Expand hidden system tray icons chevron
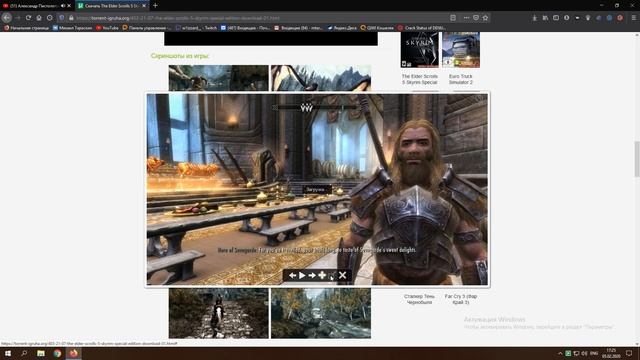The height and width of the screenshot is (360, 640). click(560, 353)
